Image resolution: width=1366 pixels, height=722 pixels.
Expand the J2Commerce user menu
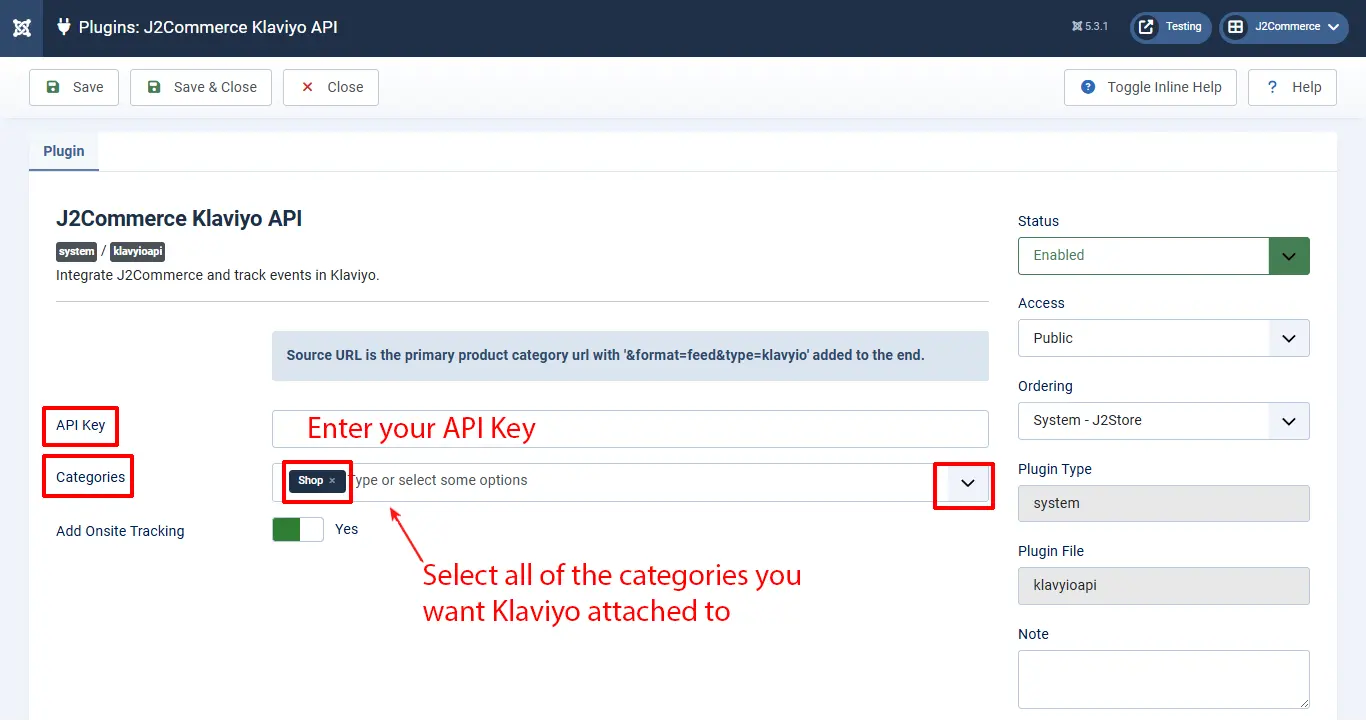1284,27
